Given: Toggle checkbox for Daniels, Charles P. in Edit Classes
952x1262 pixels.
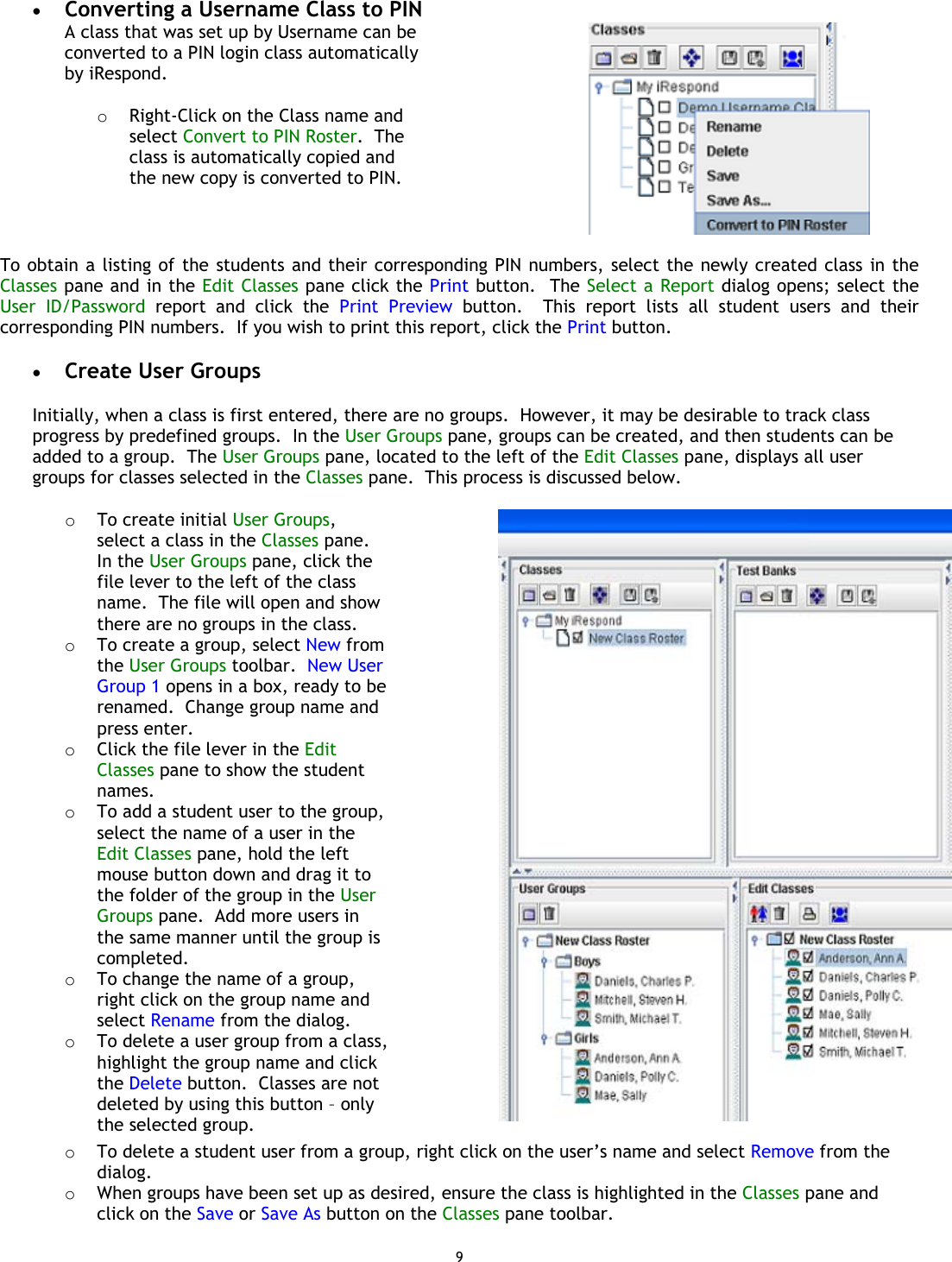Looking at the screenshot, I should (x=809, y=976).
